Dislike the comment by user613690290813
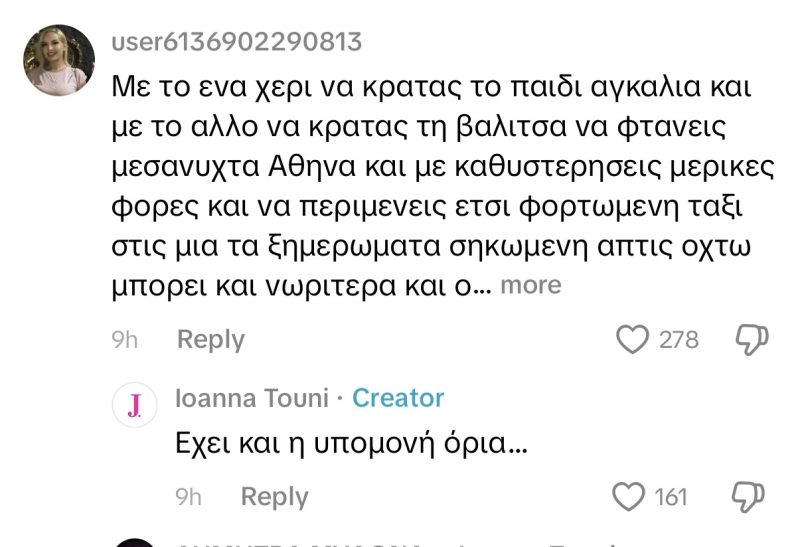The width and height of the screenshot is (800, 547). (x=751, y=339)
